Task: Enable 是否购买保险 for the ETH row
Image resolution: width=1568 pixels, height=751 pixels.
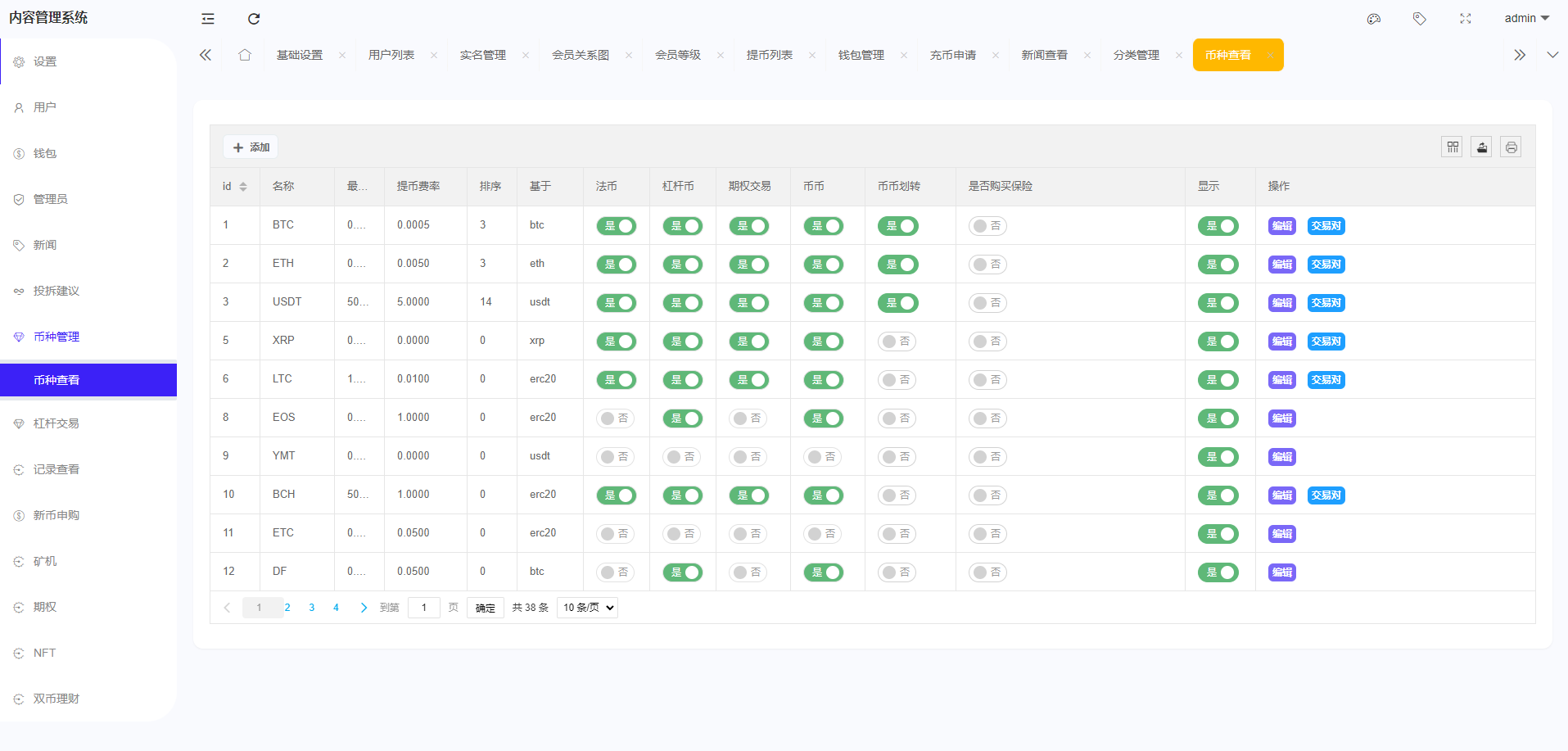Action: tap(987, 265)
